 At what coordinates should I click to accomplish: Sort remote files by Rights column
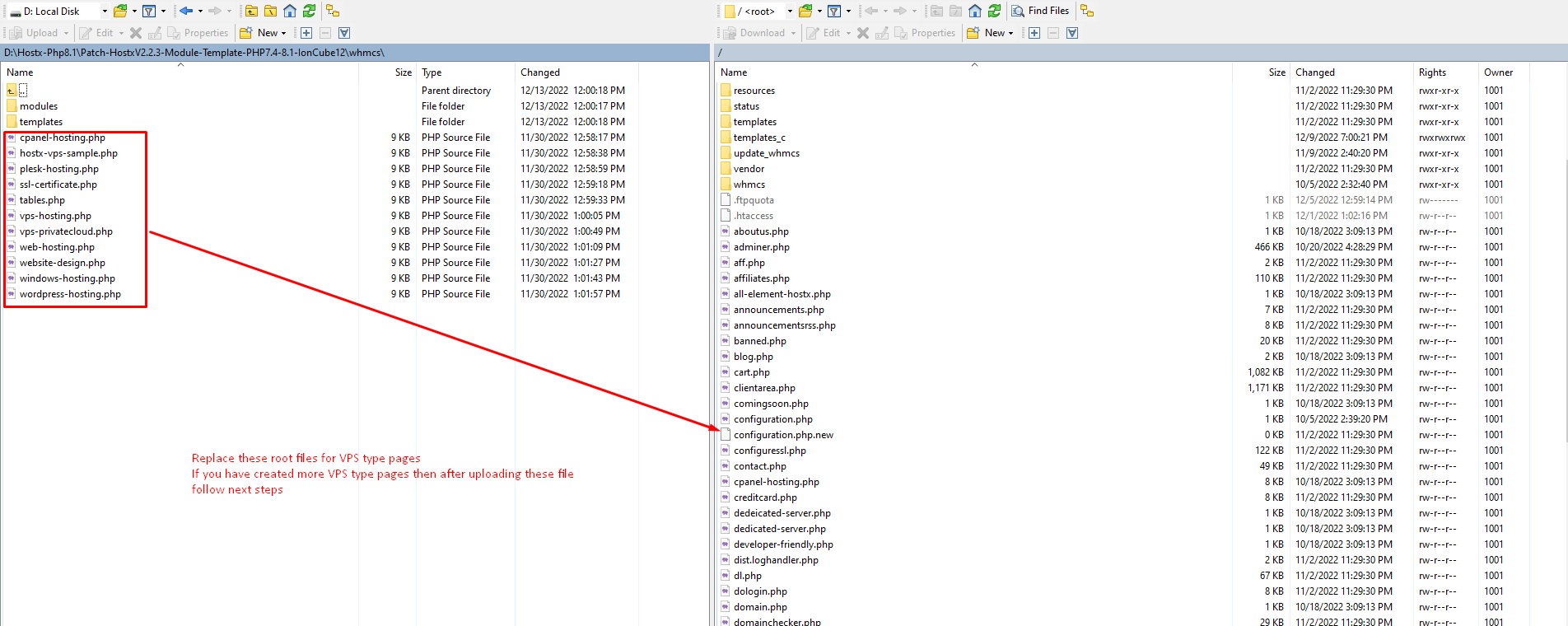(1432, 72)
